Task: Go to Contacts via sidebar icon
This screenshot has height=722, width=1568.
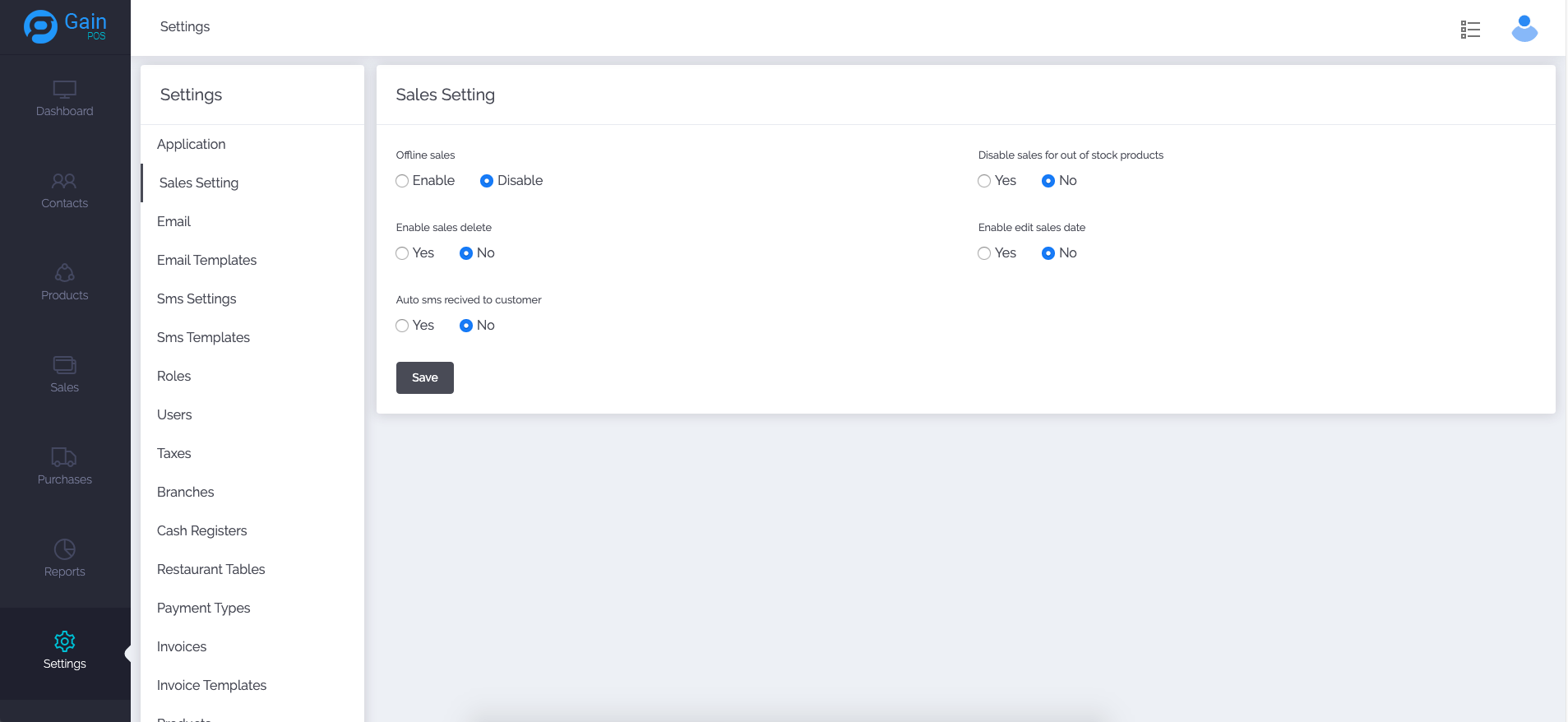Action: (x=64, y=181)
